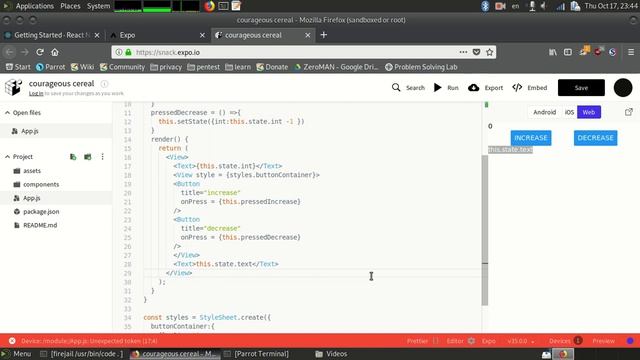Save the snack
640x360 pixels.
pos(581,88)
